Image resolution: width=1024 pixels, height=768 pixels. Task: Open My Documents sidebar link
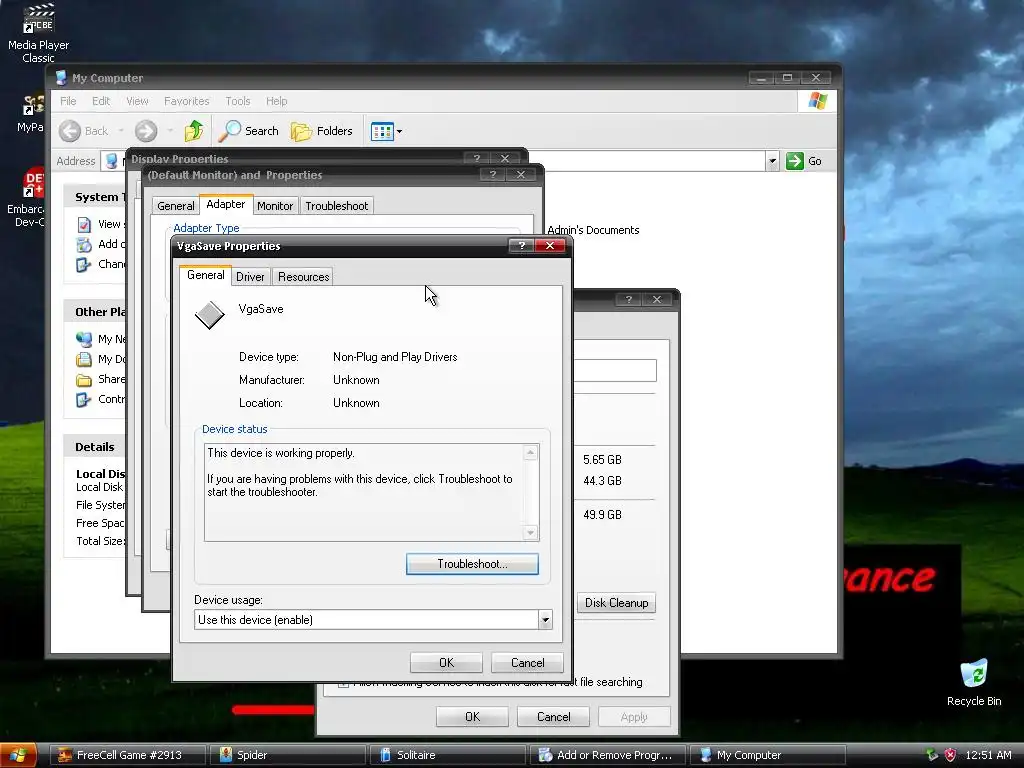pyautogui.click(x=100, y=359)
